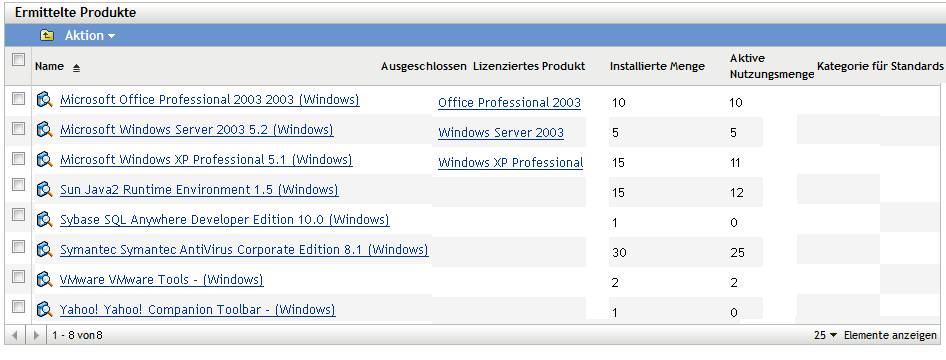This screenshot has height=360, width=946.
Task: Open licensed product Windows Server 2003 link
Action: (x=501, y=133)
